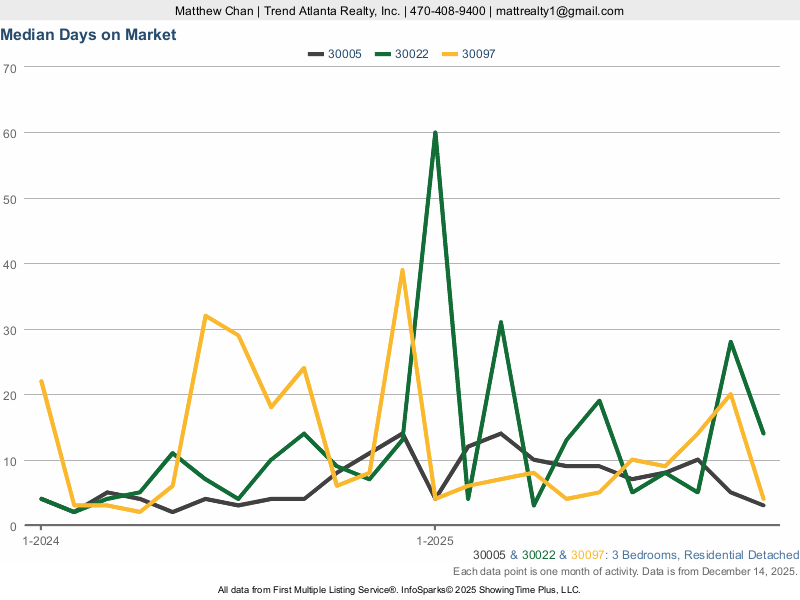Click the 70 label on the y-axis
800x600 pixels.
point(10,68)
